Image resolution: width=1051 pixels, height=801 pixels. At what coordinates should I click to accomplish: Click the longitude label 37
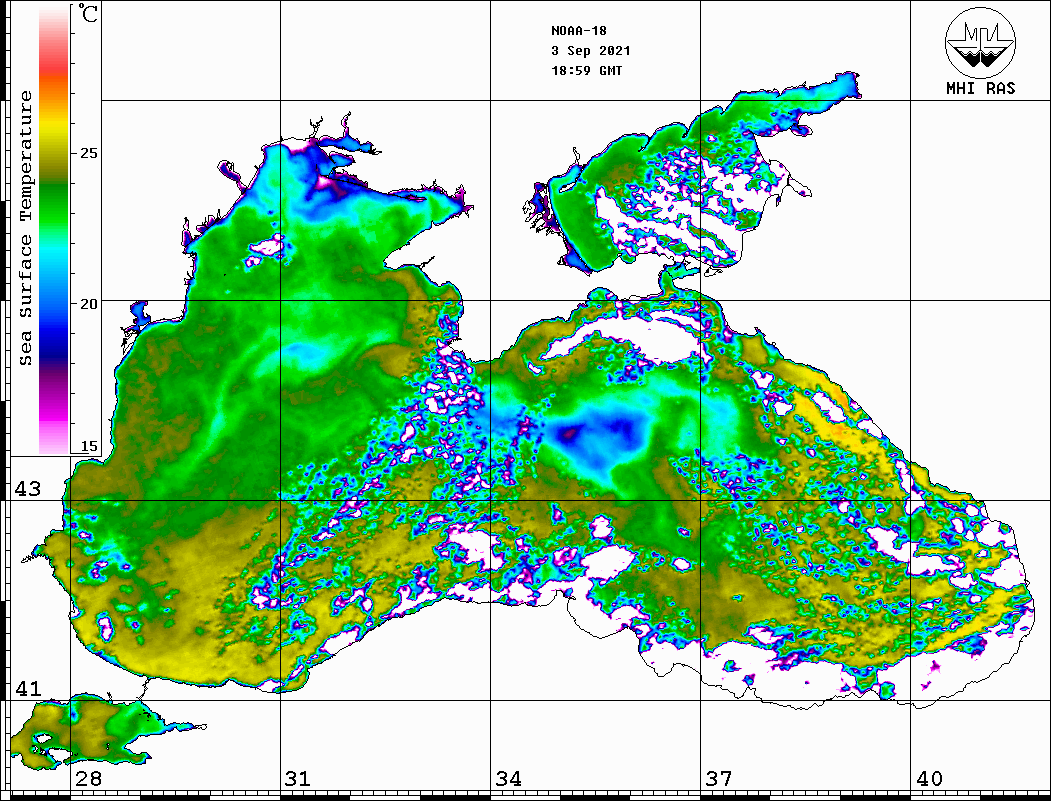coord(719,779)
